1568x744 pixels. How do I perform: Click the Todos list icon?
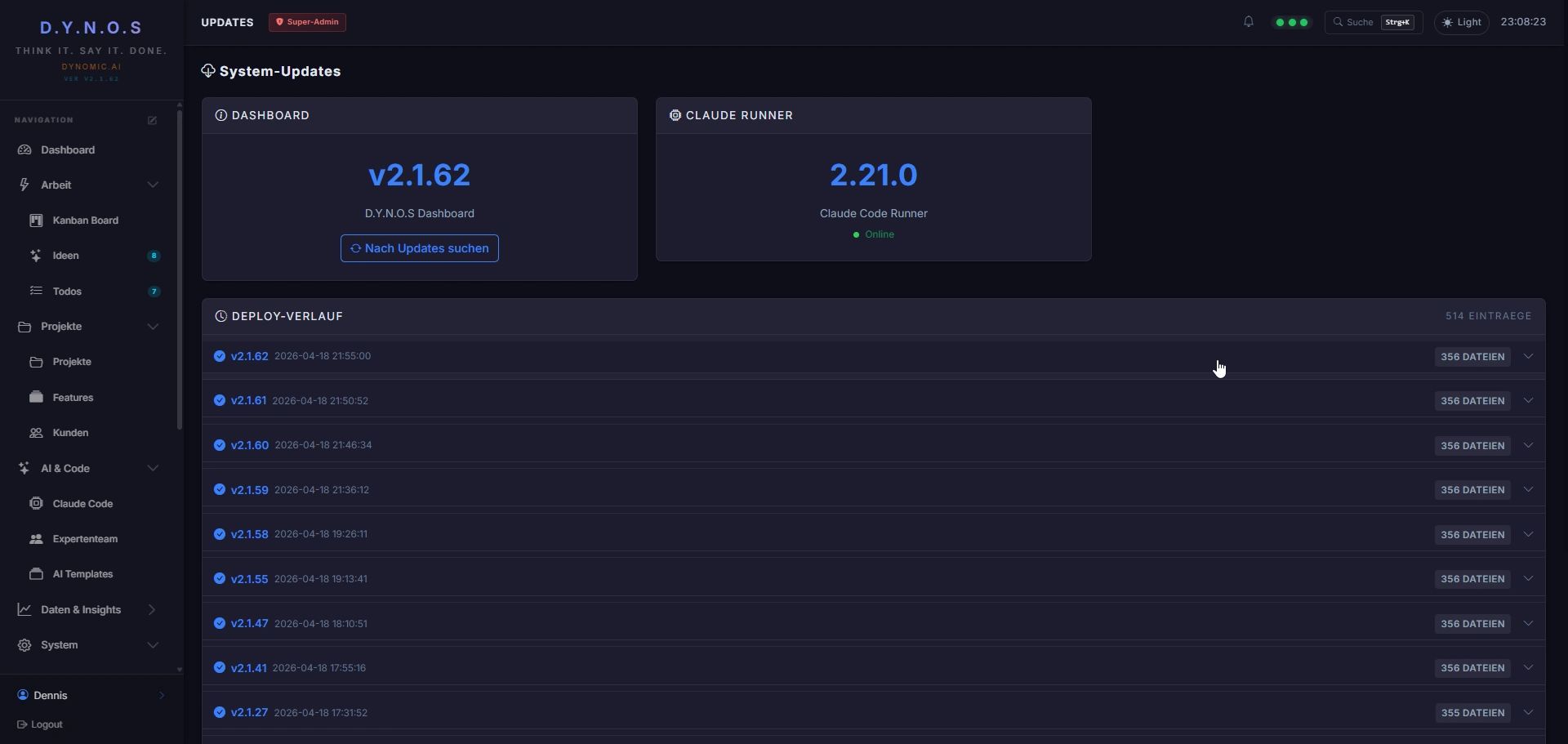[x=36, y=292]
